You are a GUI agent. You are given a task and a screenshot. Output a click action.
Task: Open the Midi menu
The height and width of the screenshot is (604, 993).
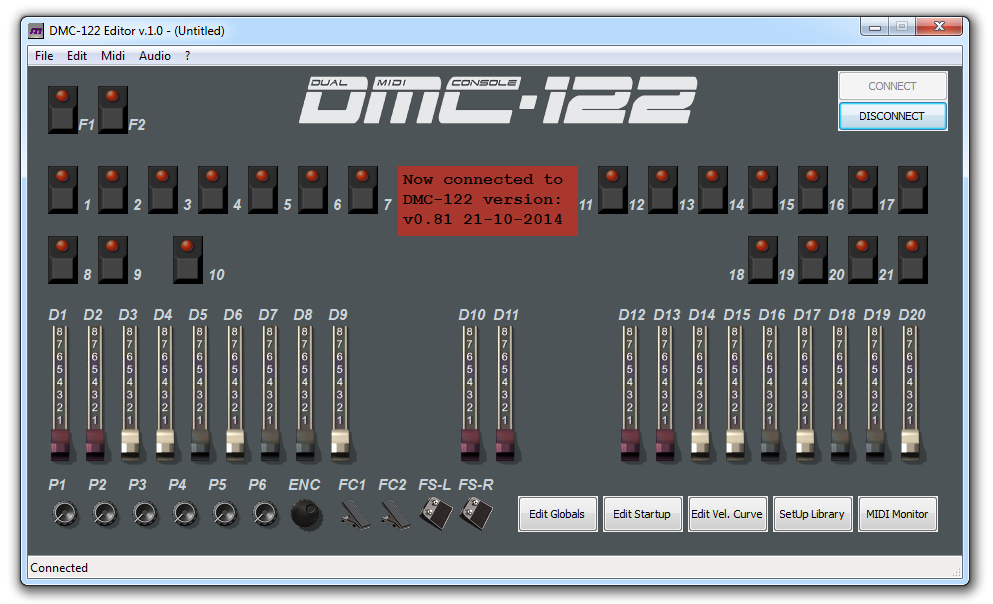[113, 56]
